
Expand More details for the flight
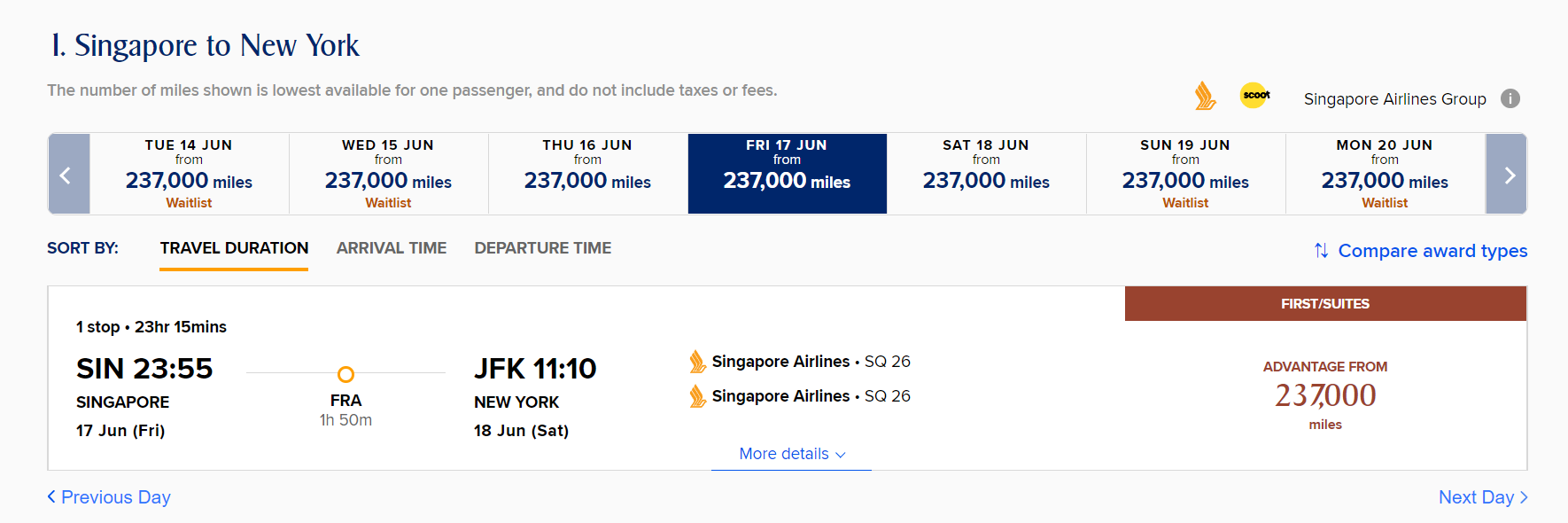click(792, 454)
